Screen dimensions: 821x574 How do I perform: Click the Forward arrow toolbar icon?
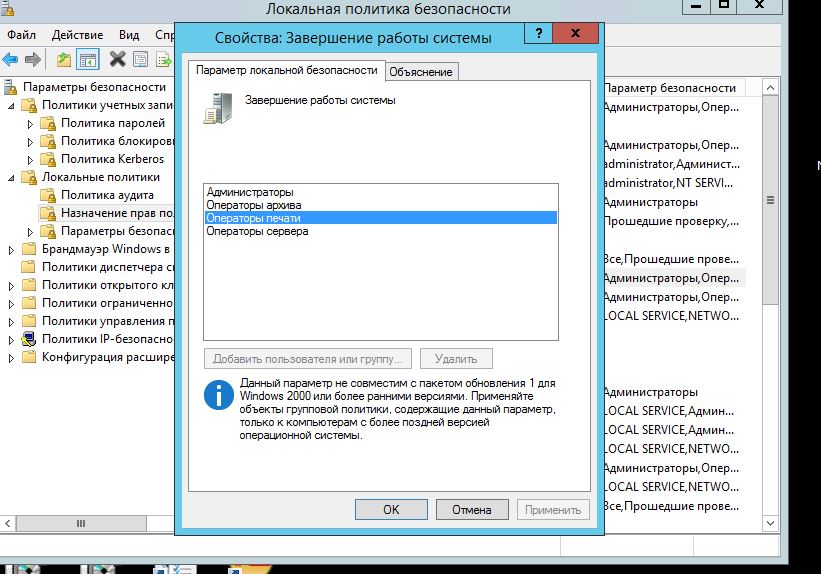[32, 59]
